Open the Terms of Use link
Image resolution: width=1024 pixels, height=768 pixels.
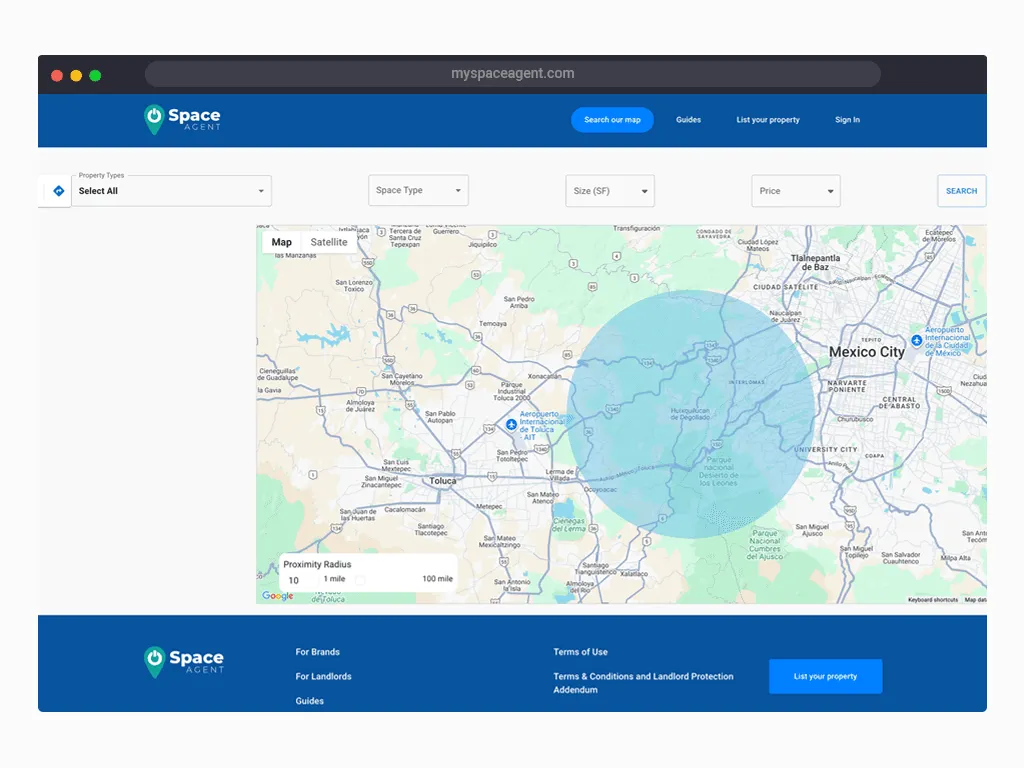point(580,651)
